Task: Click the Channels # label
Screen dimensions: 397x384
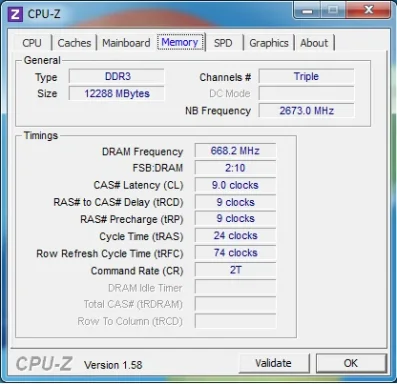Action: click(225, 77)
